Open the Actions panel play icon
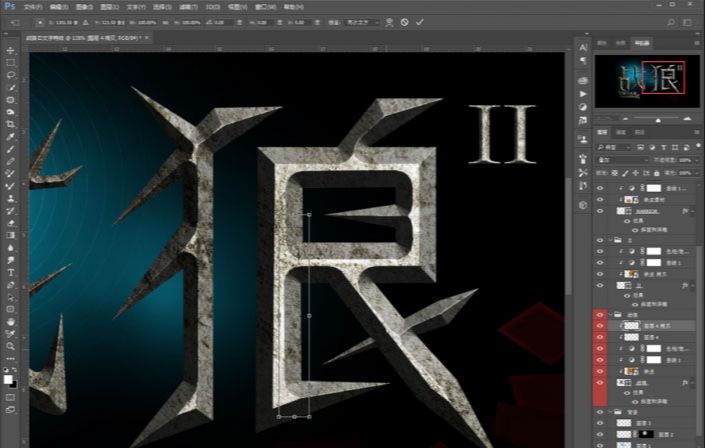The height and width of the screenshot is (448, 705). 583,94
